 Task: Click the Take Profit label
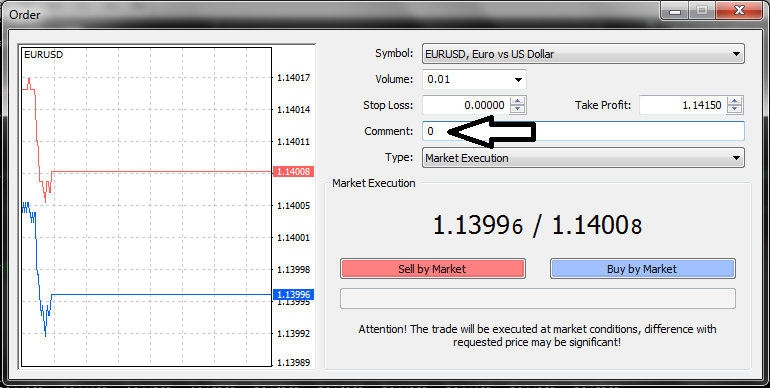pos(603,105)
